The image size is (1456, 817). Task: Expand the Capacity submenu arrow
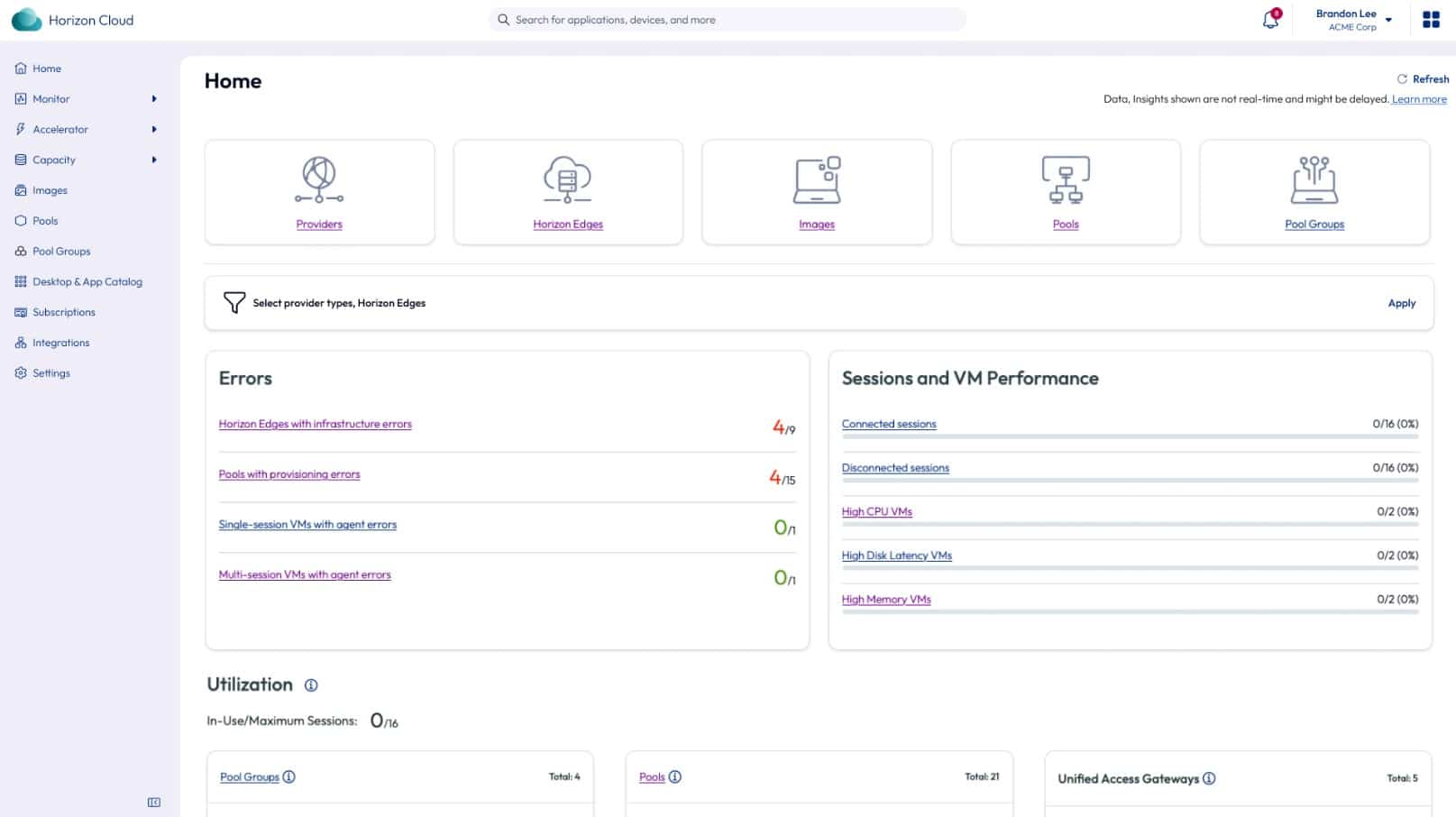[154, 160]
